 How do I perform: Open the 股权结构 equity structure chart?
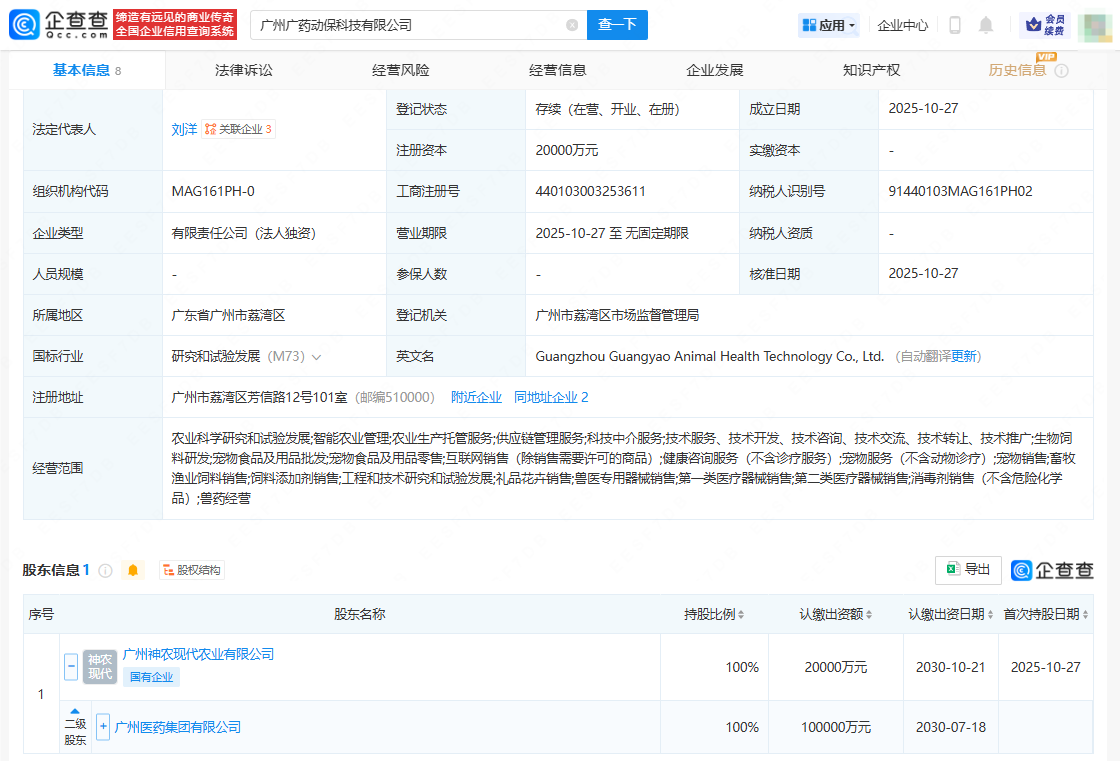[x=190, y=570]
